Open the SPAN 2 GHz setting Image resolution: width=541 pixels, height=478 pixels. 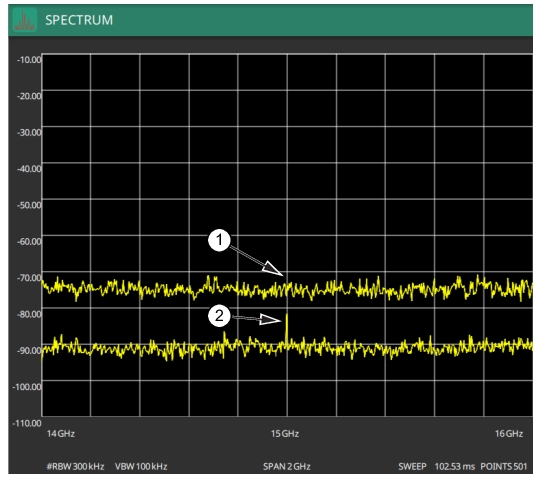click(x=287, y=467)
